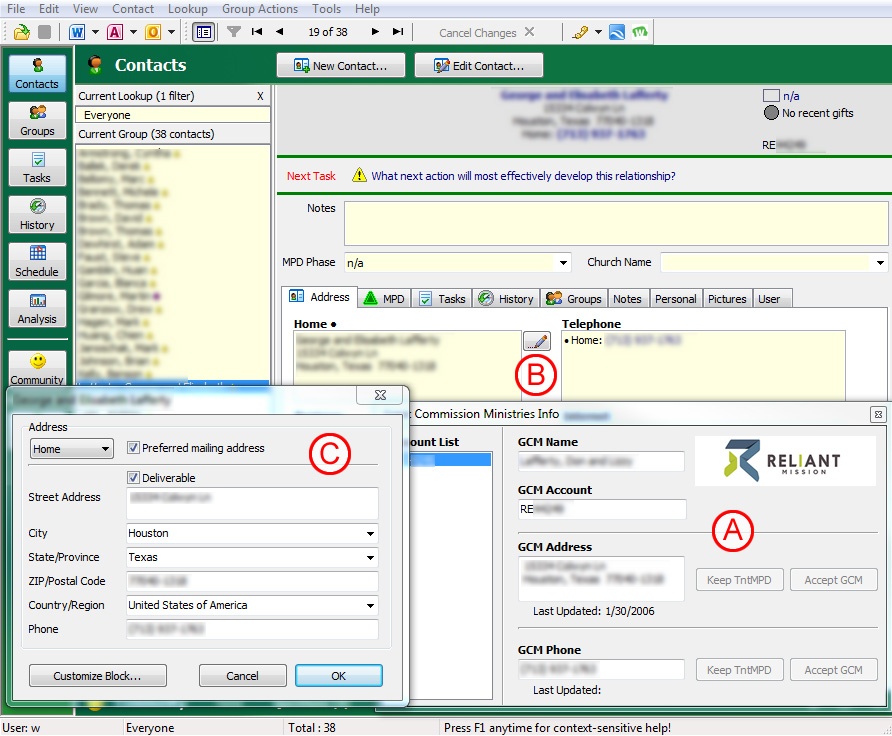Screen dimensions: 892x736
Task: Open the Schedule view in sidebar
Action: 37,261
